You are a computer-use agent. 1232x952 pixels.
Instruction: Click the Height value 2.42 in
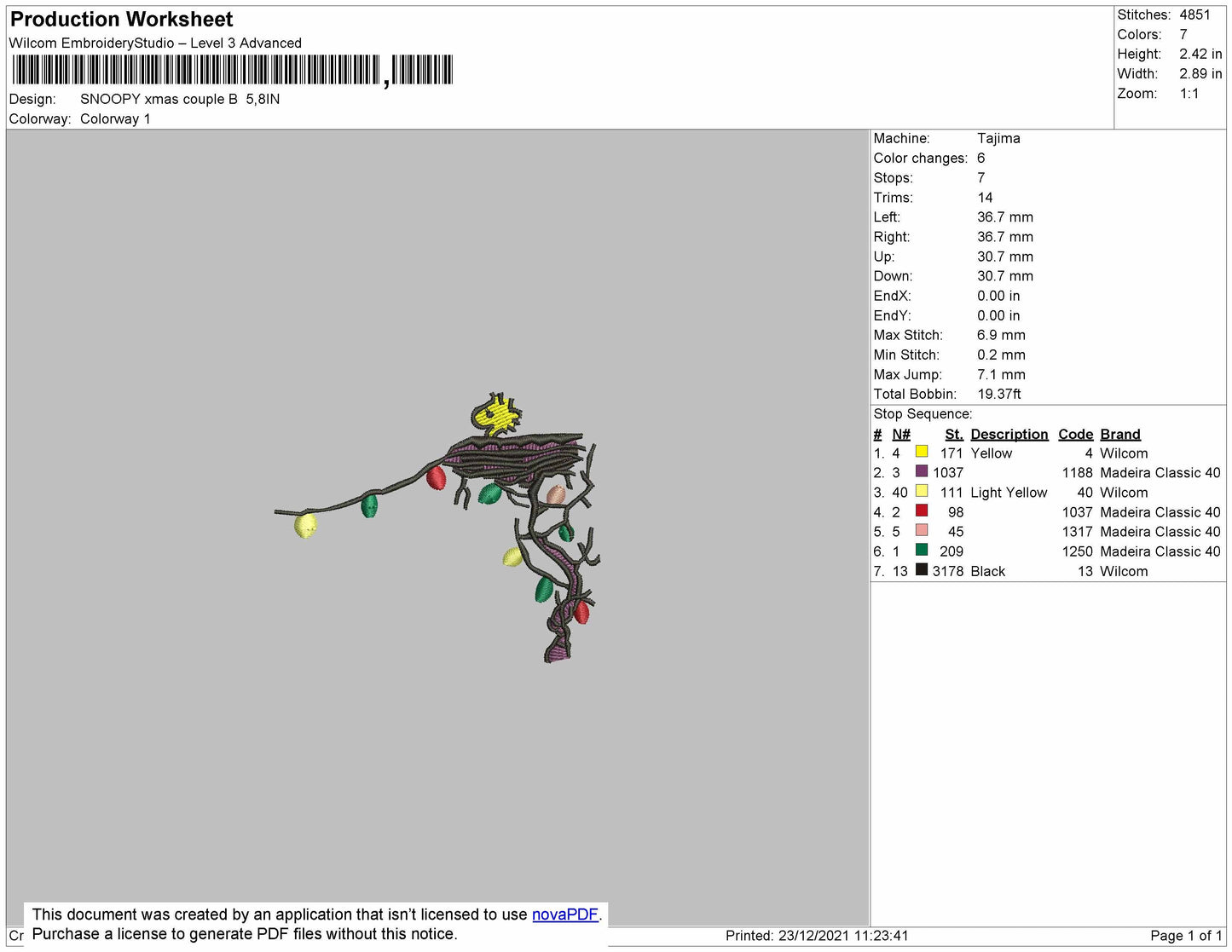pos(1200,54)
